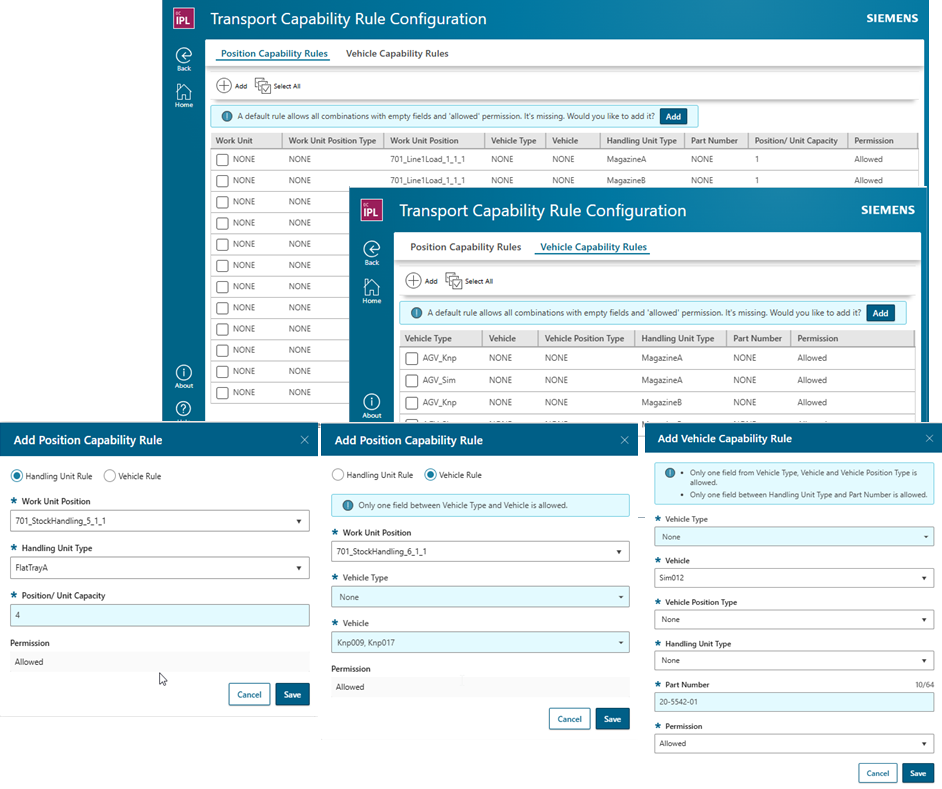Check the 701_Line1Load MagazineA row checkbox
The height and width of the screenshot is (789, 942).
coord(223,159)
